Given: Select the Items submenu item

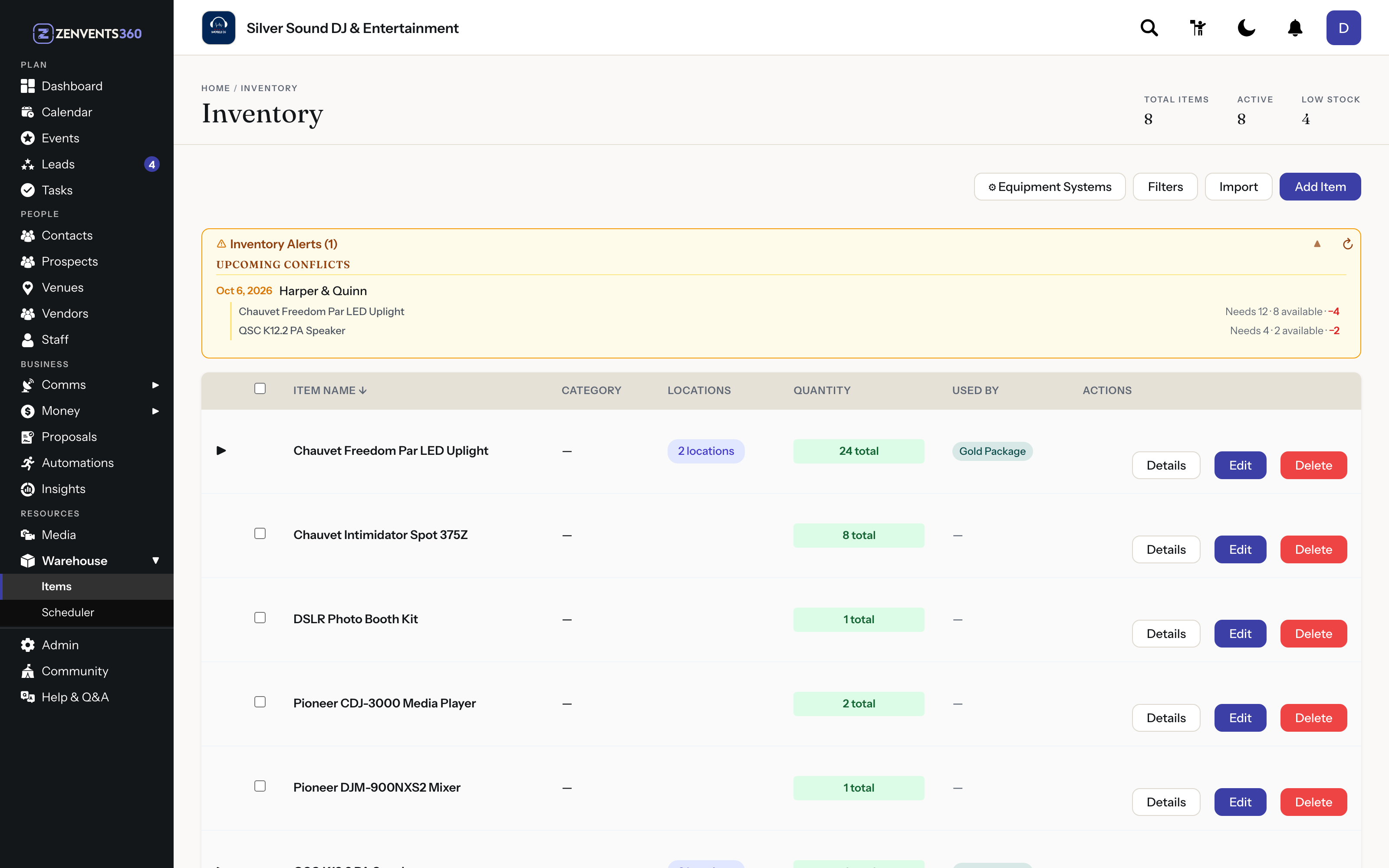Looking at the screenshot, I should [87, 587].
